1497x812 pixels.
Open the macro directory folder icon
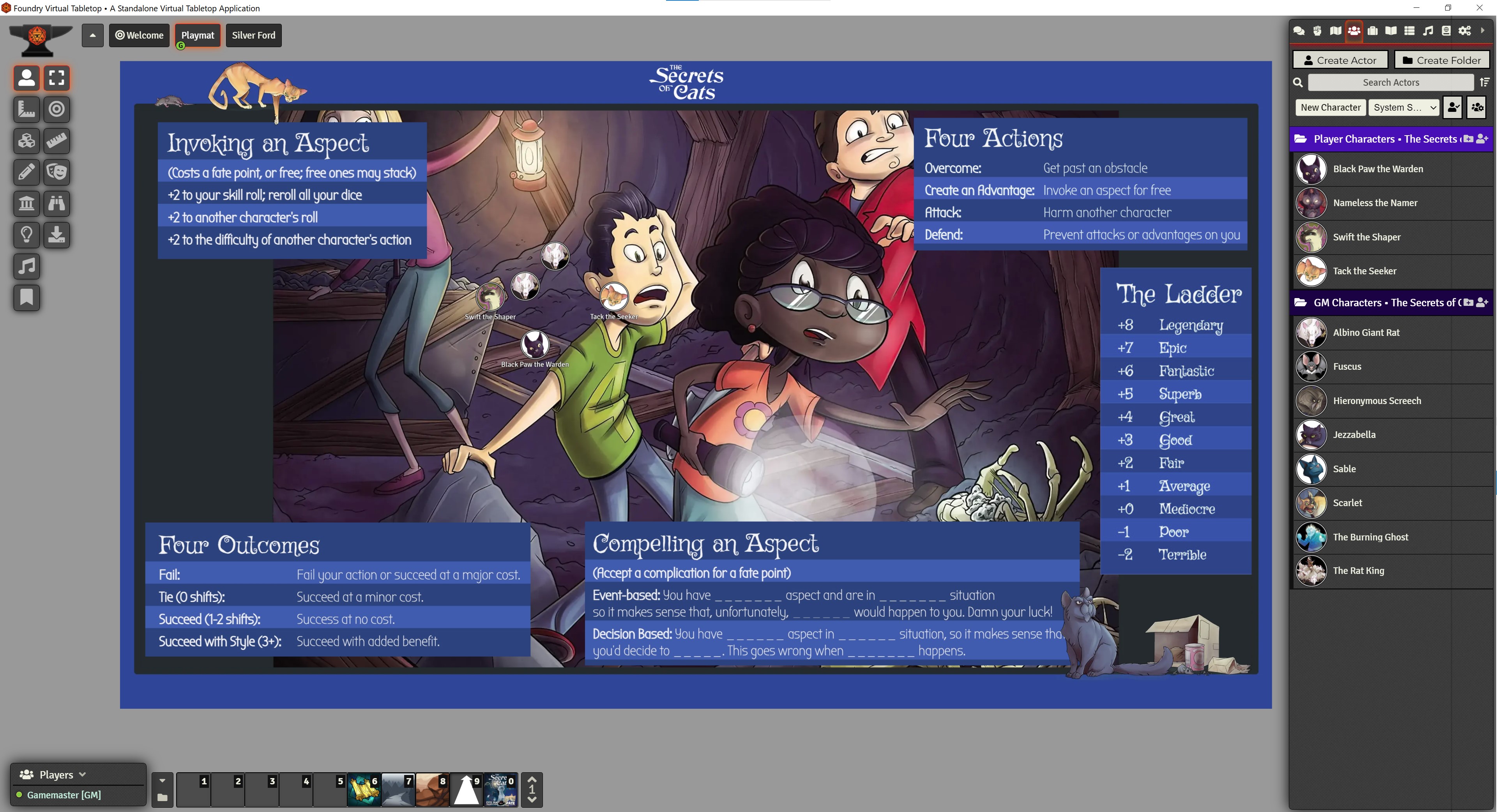tap(163, 798)
